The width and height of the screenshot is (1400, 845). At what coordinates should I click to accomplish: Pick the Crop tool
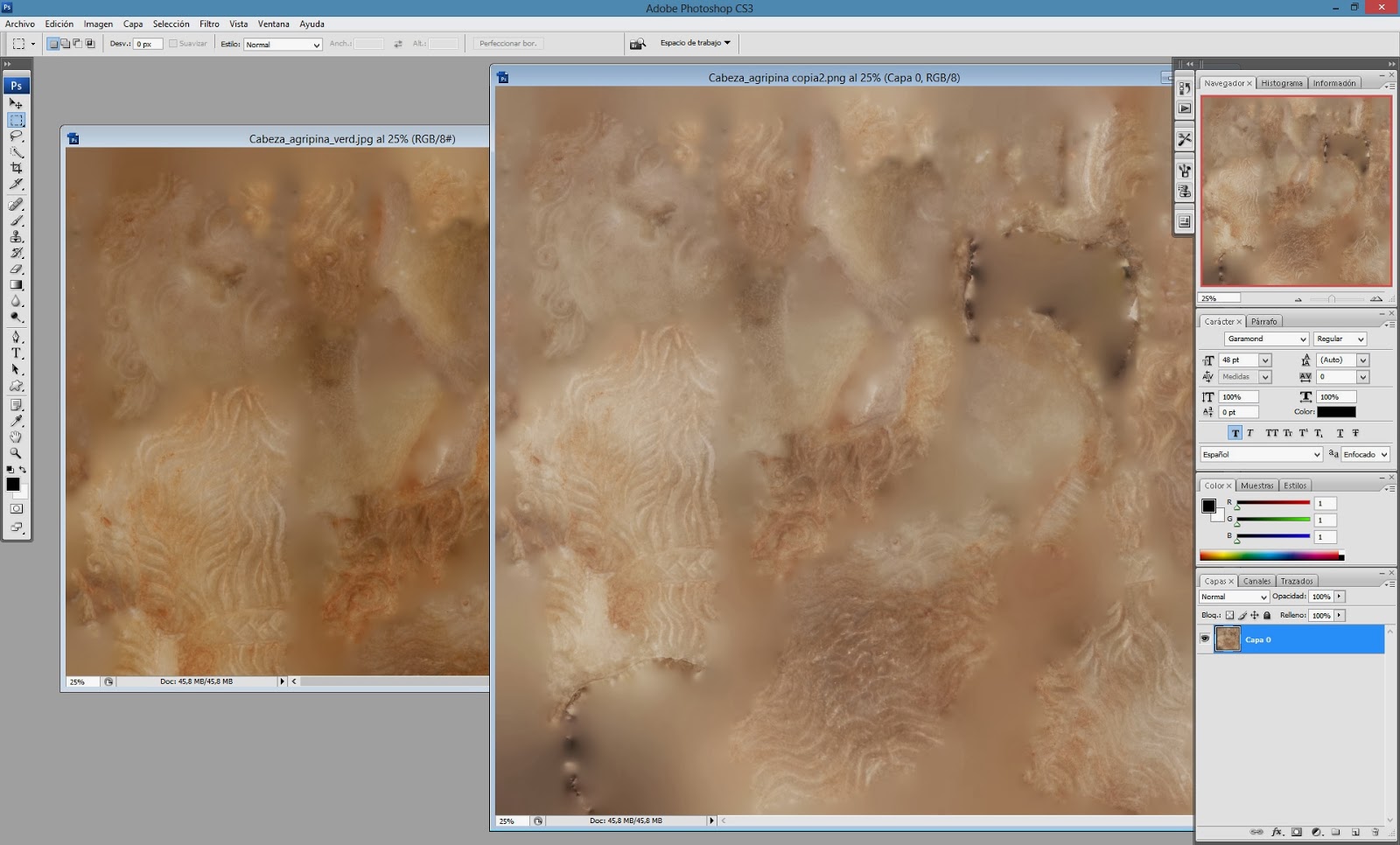(x=16, y=168)
